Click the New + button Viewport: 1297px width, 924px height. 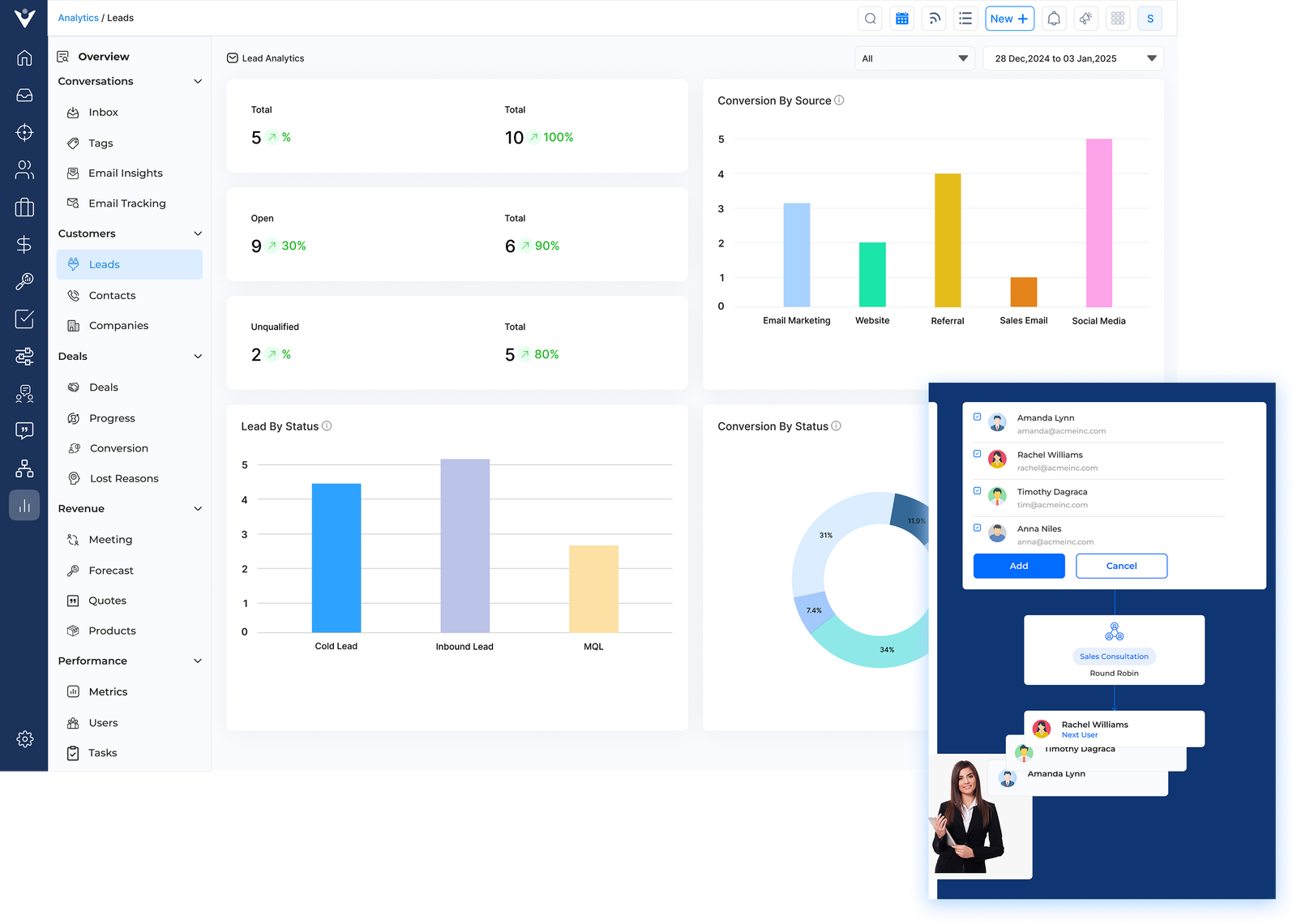(x=1009, y=18)
